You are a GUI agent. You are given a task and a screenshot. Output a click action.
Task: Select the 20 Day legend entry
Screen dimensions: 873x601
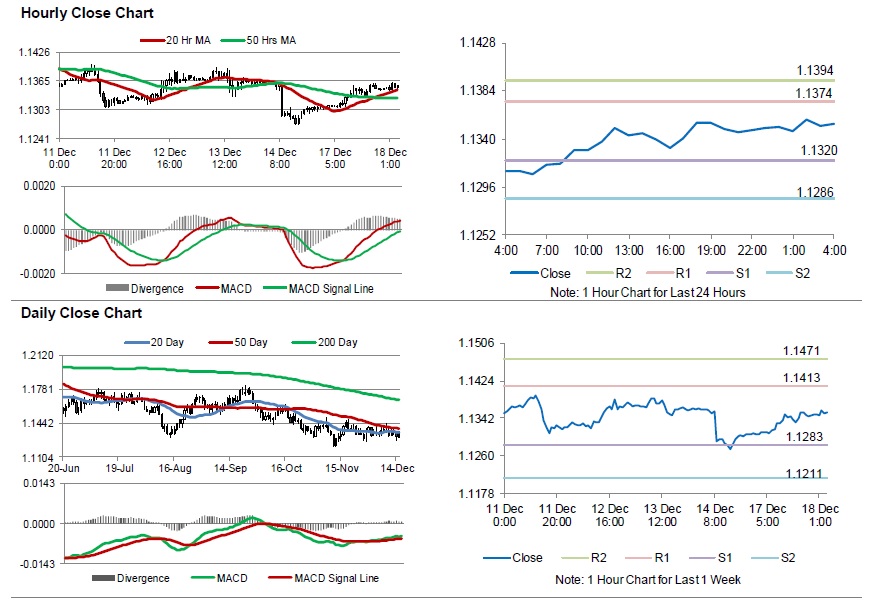164,343
